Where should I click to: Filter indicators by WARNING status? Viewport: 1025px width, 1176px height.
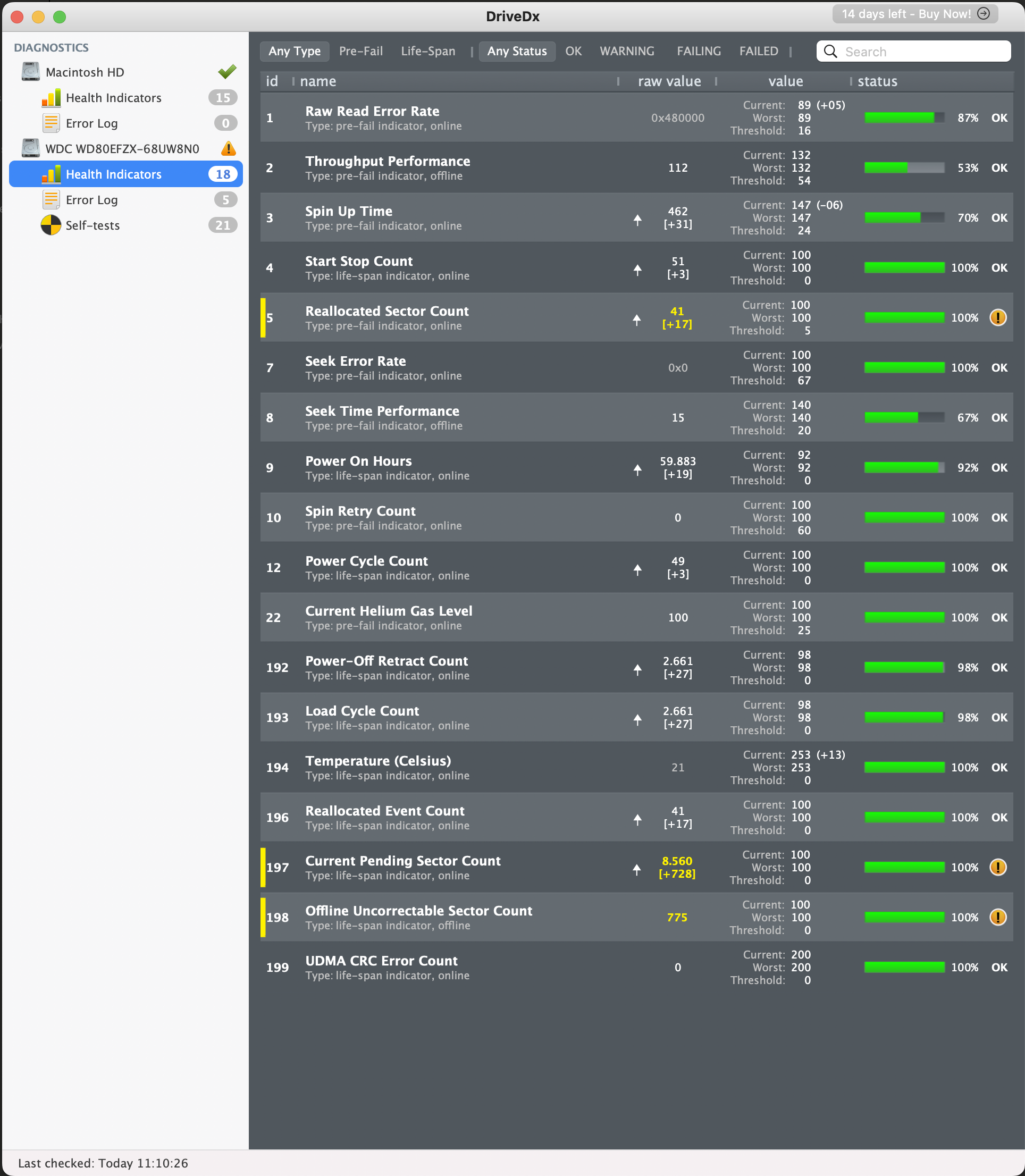[626, 52]
